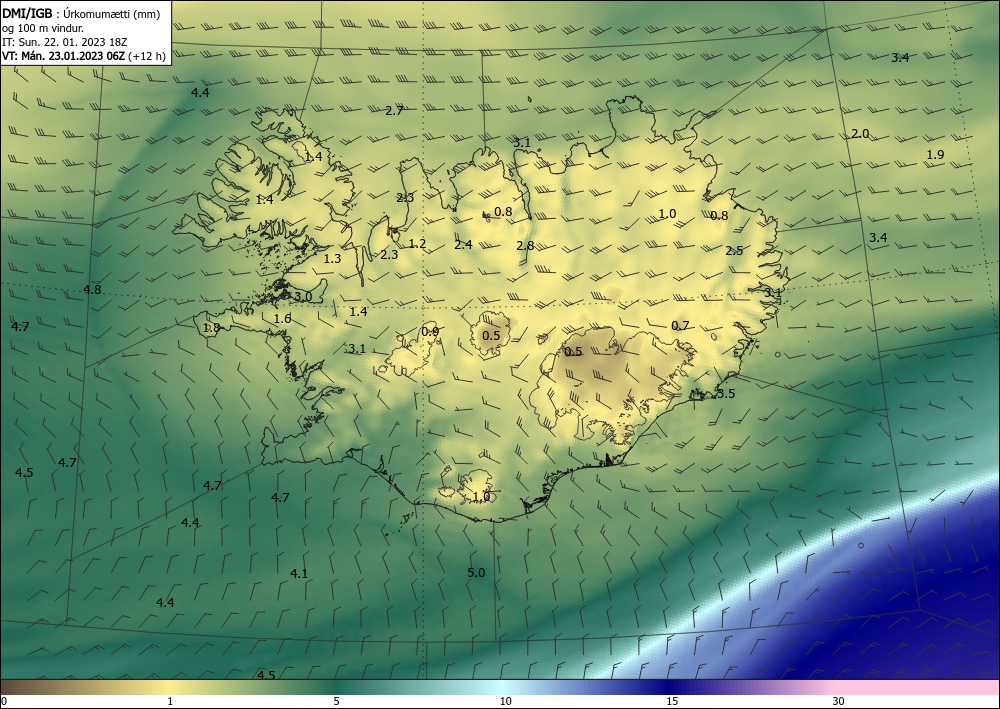Click the 5.0 value south of Iceland
1000x709 pixels.
coord(476,573)
